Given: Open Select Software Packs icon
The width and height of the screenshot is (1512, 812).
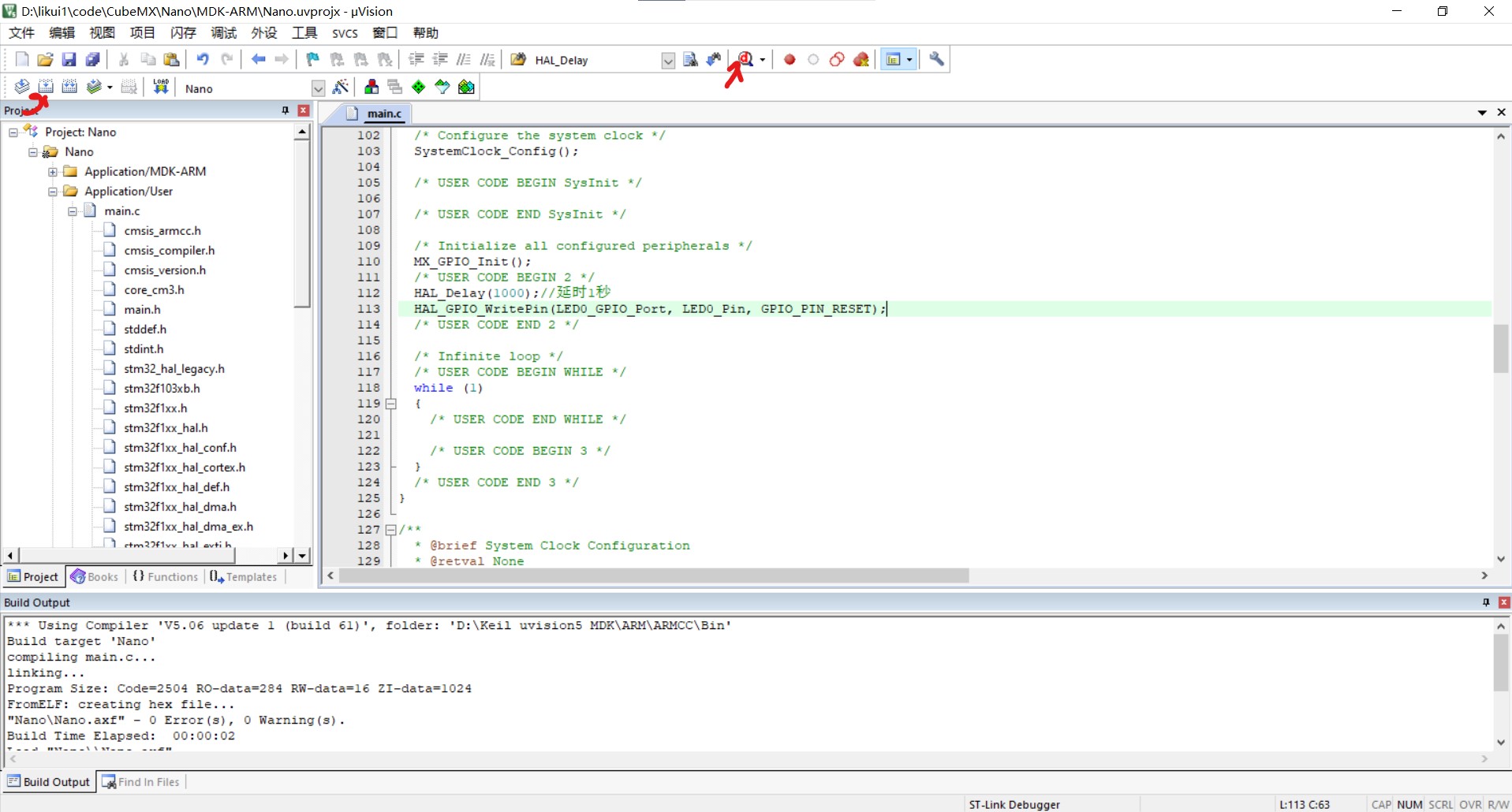Looking at the screenshot, I should pyautogui.click(x=442, y=88).
